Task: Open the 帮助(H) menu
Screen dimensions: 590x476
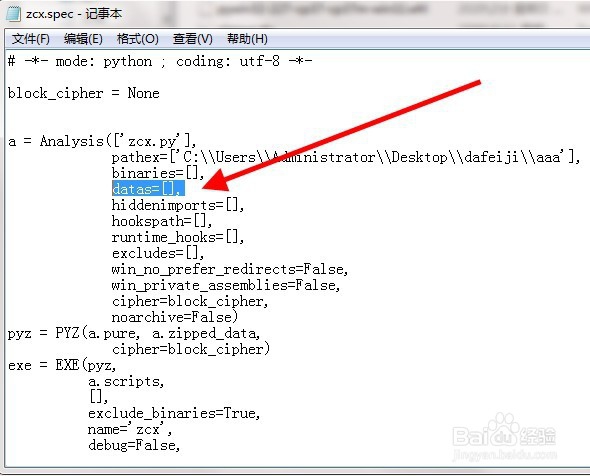Action: point(247,39)
